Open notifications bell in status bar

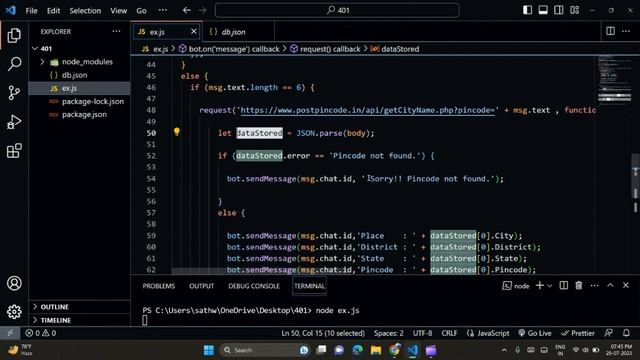[626, 333]
